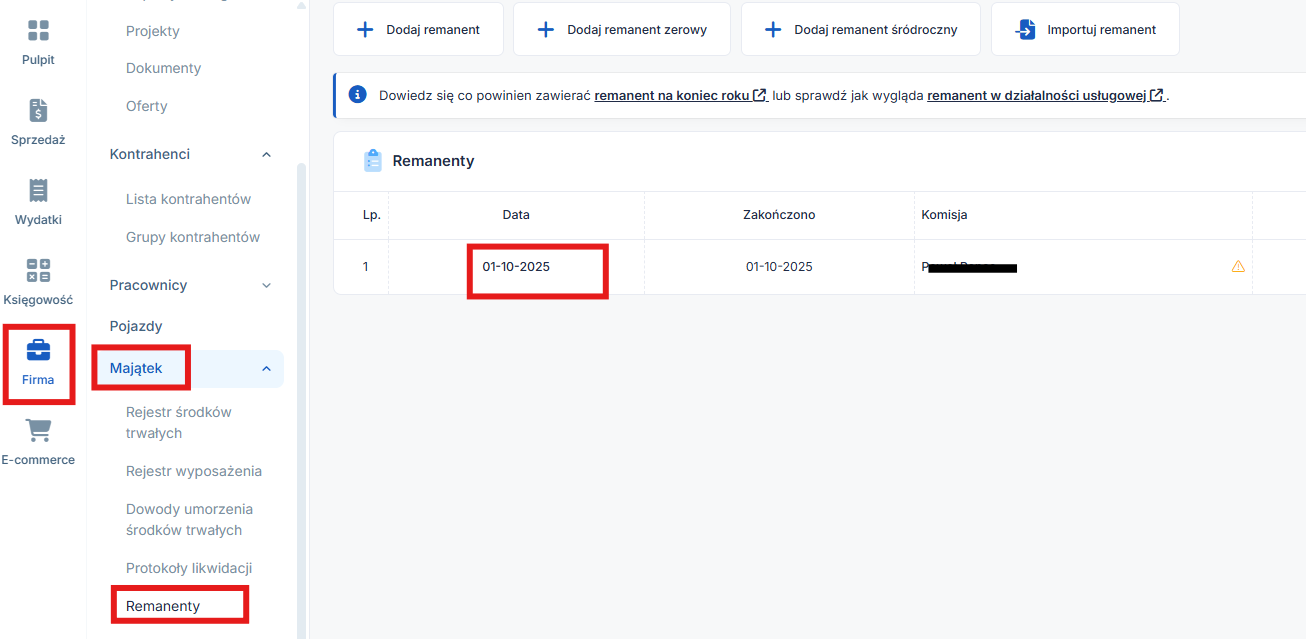Collapse the Majątek section chevron
This screenshot has width=1306, height=639.
pos(266,369)
